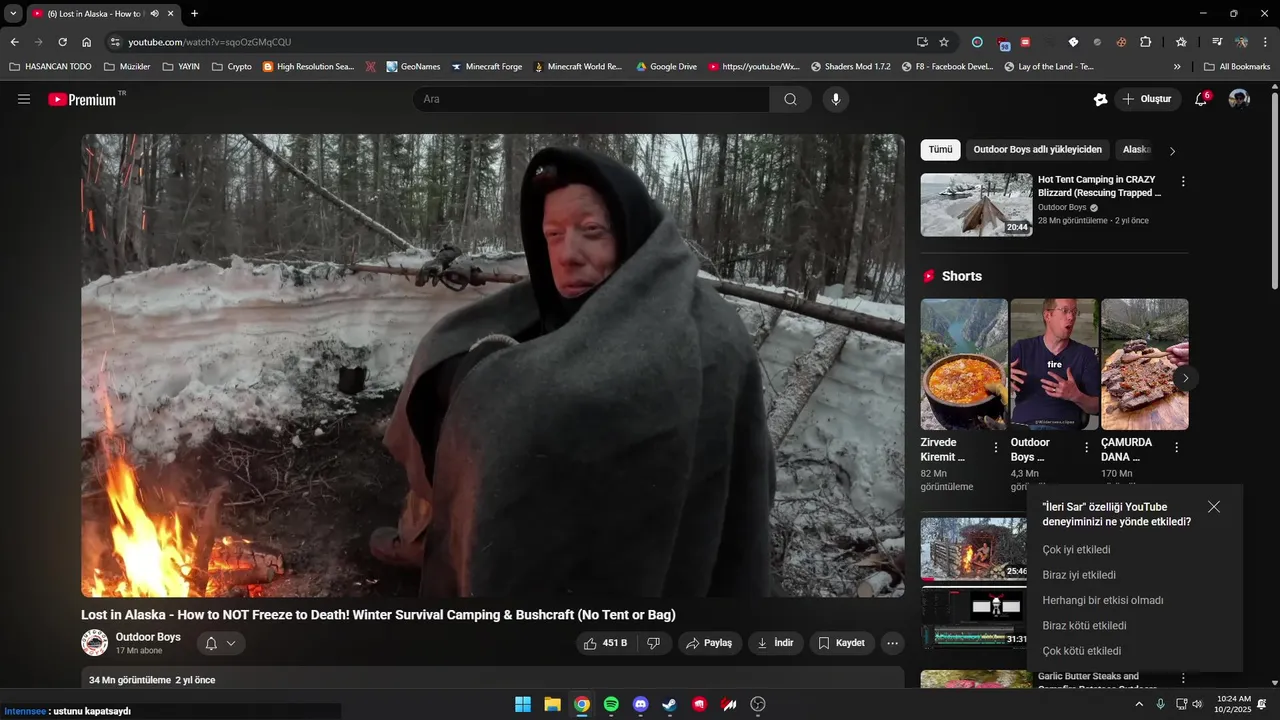The image size is (1280, 720).
Task: Open YouTube notifications bell
Action: click(x=1201, y=99)
